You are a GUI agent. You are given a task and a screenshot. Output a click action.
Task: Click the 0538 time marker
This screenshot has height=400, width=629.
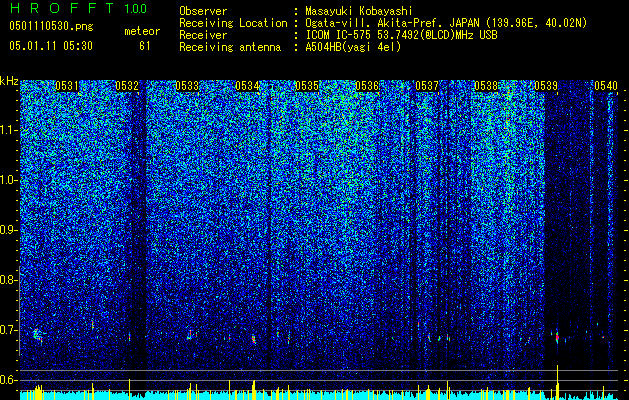(x=486, y=86)
